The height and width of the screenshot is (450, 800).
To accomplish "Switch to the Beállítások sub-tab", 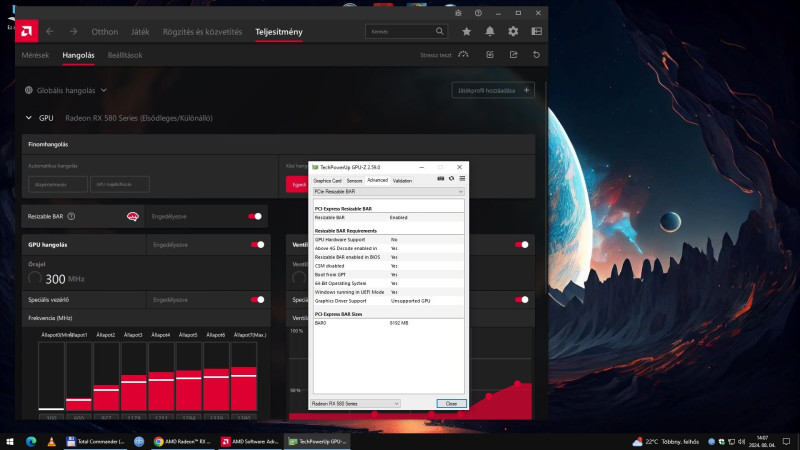I will (x=125, y=55).
